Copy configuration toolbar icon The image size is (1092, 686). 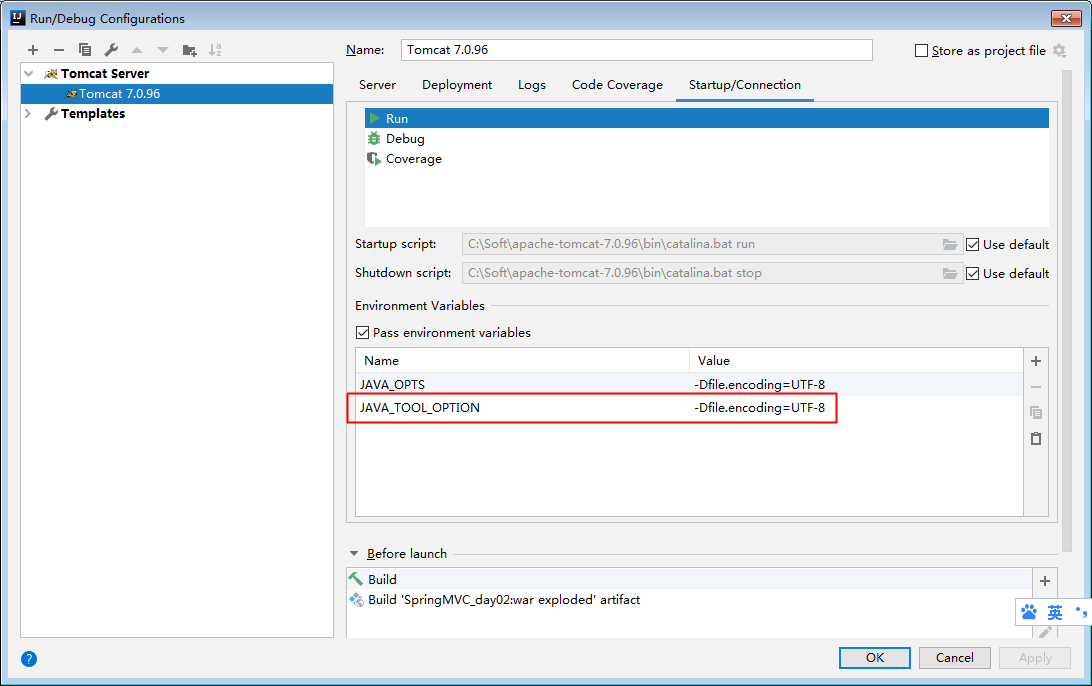point(85,50)
